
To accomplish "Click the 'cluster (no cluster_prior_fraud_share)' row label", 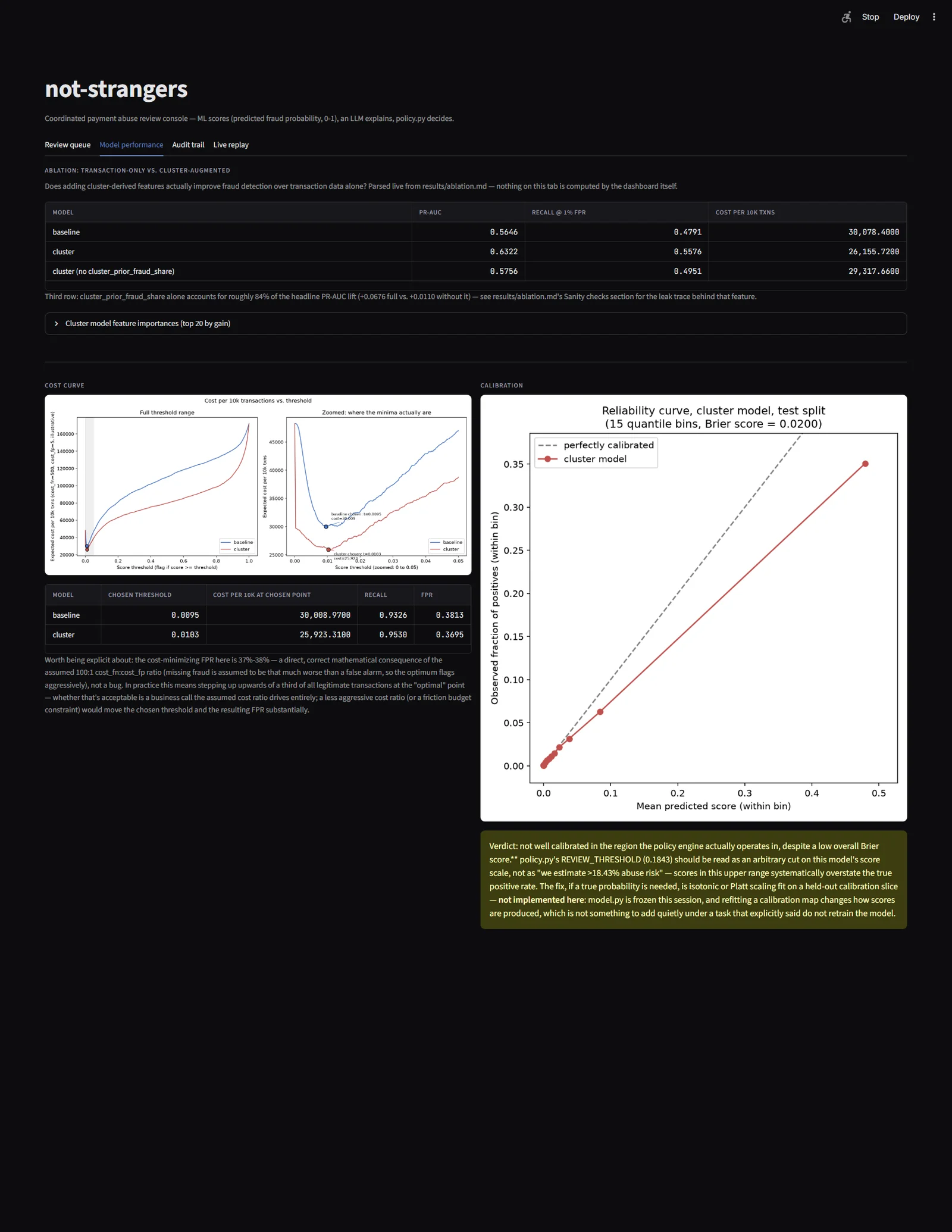I will (113, 271).
